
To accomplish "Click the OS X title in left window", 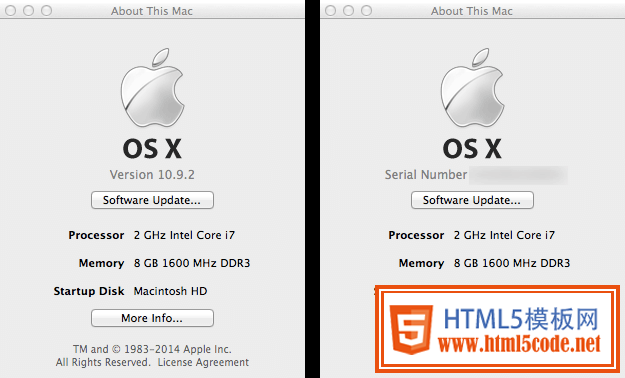I will 152,149.
